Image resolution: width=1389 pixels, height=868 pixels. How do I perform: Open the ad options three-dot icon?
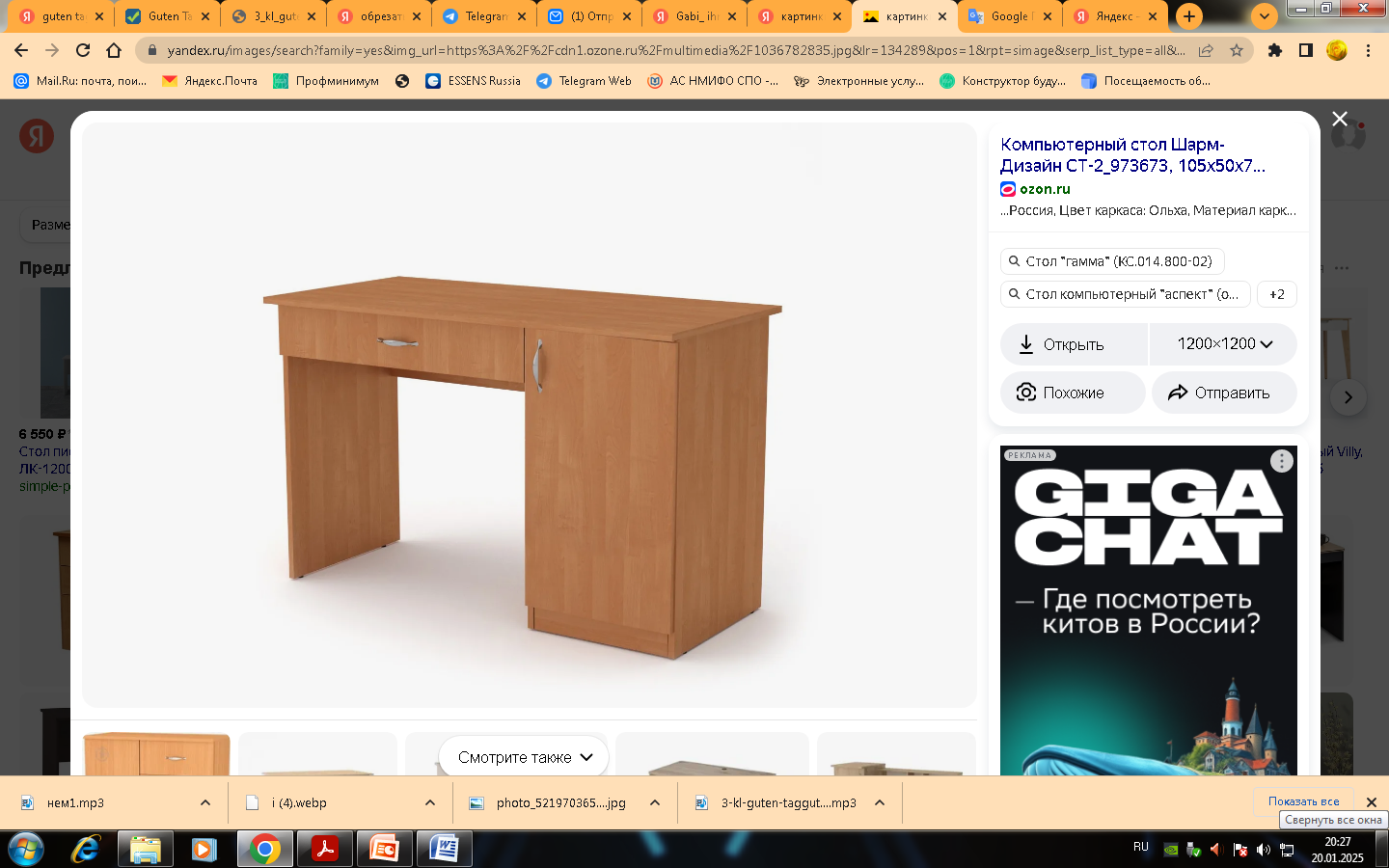point(1281,461)
